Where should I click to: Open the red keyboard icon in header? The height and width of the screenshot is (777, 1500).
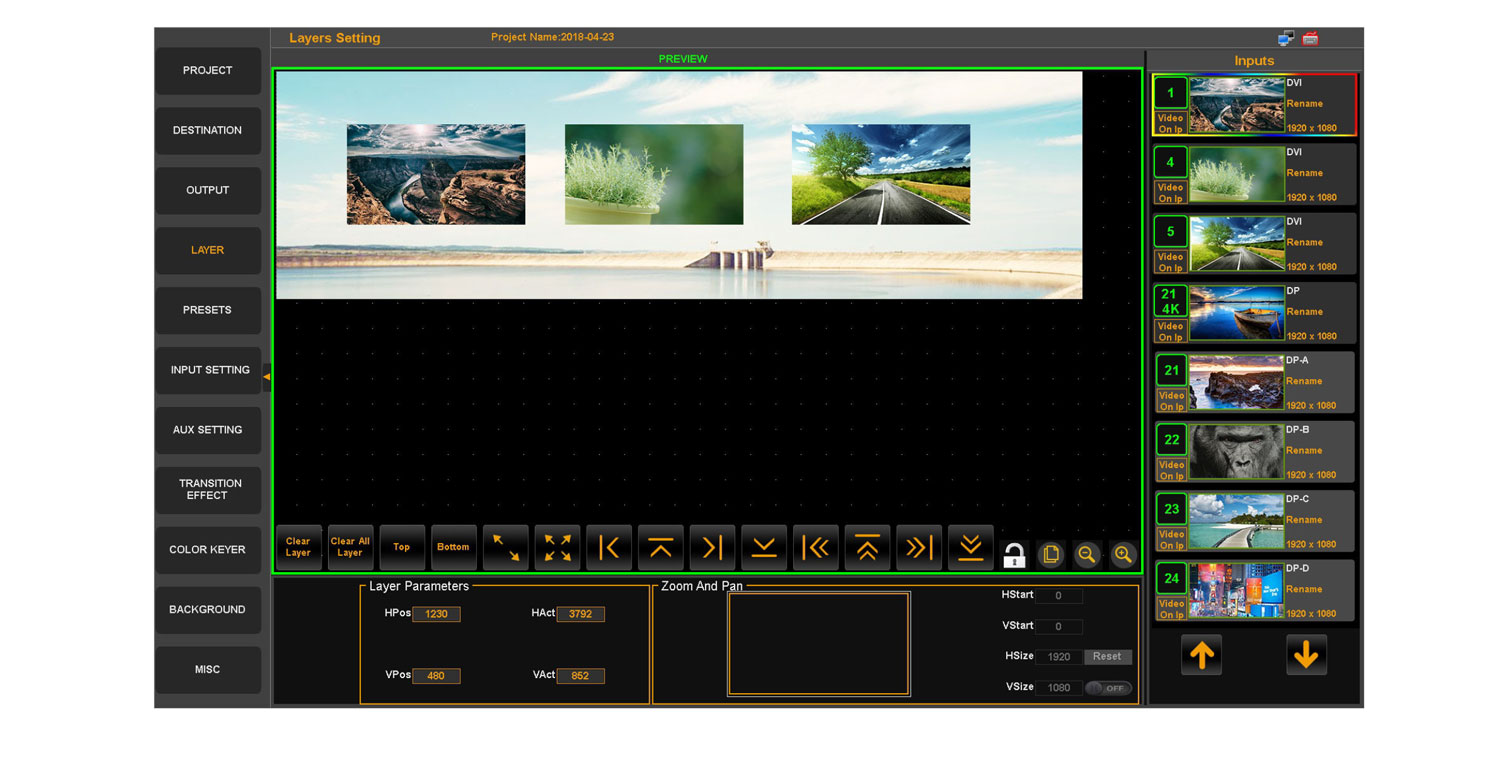pyautogui.click(x=1310, y=39)
